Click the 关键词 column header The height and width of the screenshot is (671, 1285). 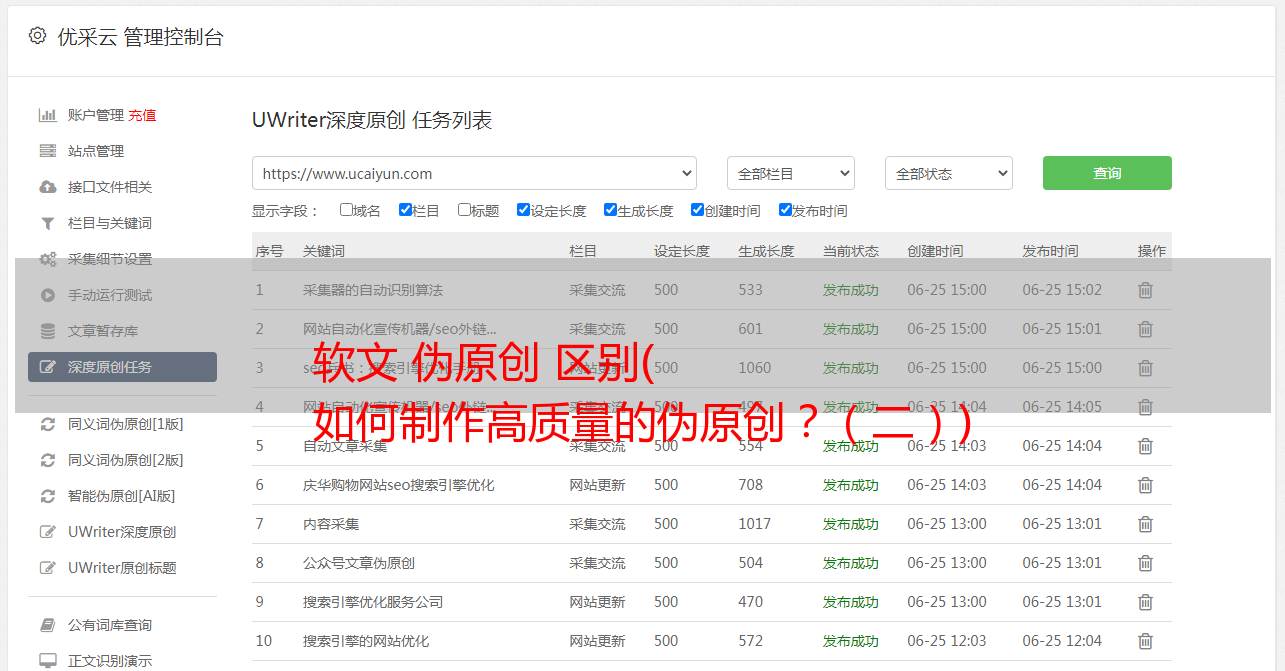pyautogui.click(x=324, y=251)
